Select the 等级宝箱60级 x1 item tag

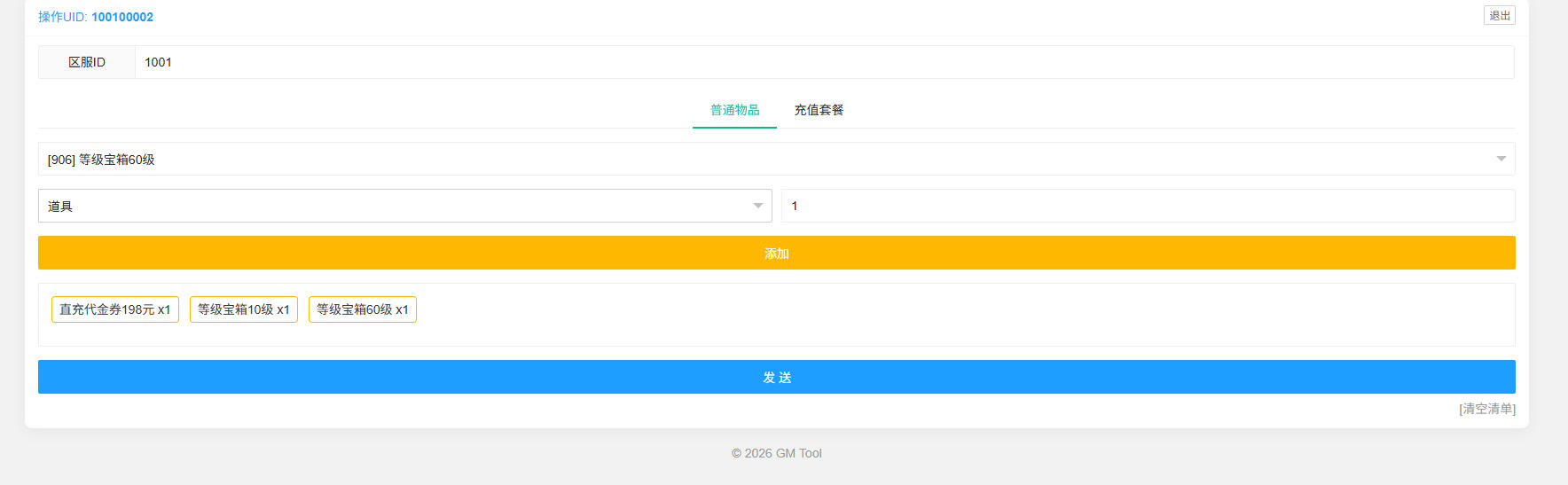(x=363, y=309)
